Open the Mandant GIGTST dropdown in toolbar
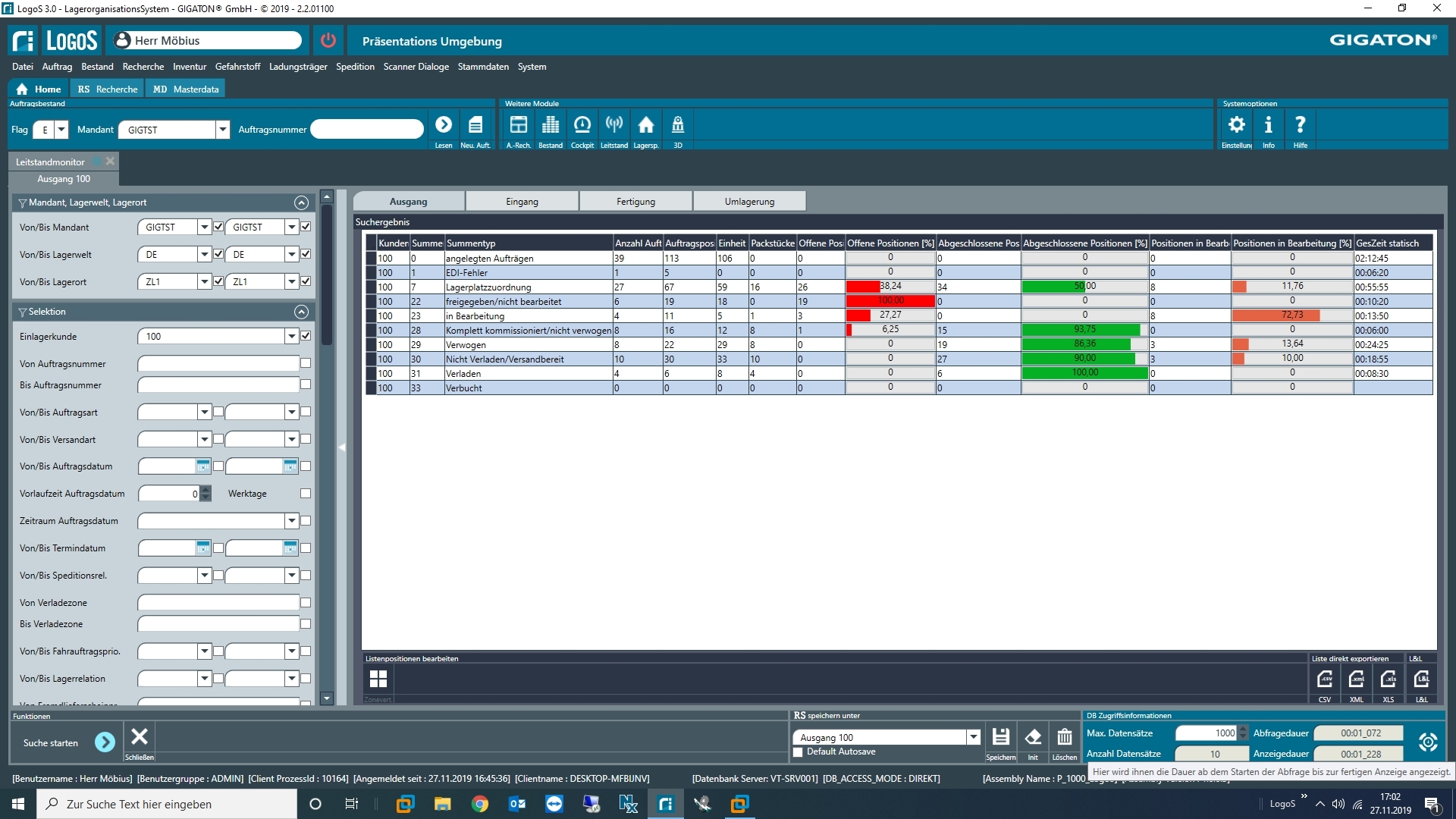 click(x=222, y=130)
